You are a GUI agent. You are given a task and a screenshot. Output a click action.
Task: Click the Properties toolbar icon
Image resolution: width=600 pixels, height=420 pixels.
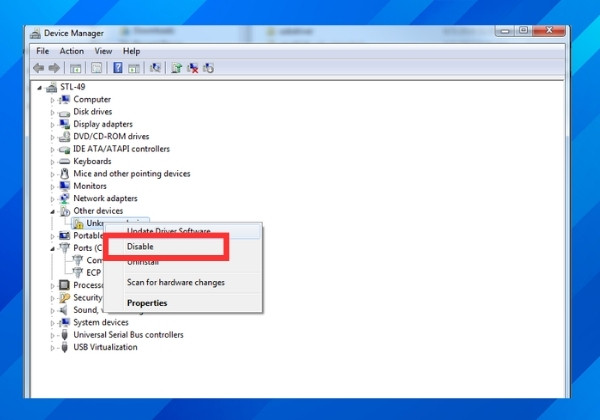[x=96, y=68]
